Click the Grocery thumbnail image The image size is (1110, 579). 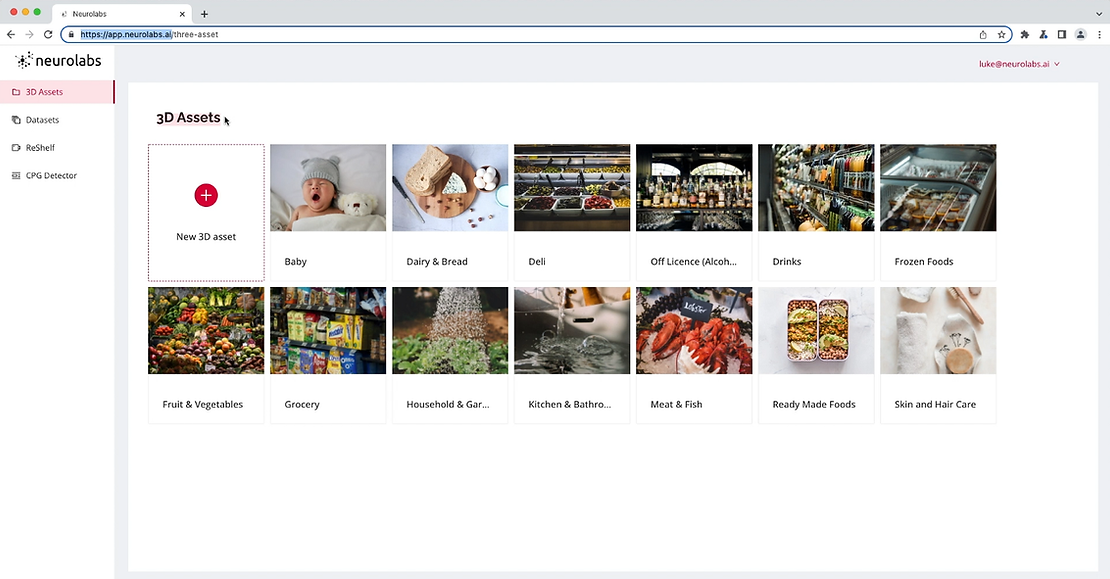tap(328, 331)
